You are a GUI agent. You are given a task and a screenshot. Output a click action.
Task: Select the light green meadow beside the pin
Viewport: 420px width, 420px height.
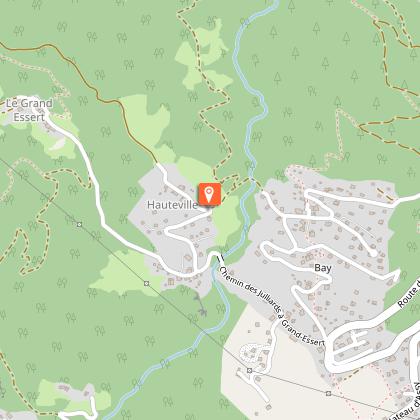click(227, 220)
